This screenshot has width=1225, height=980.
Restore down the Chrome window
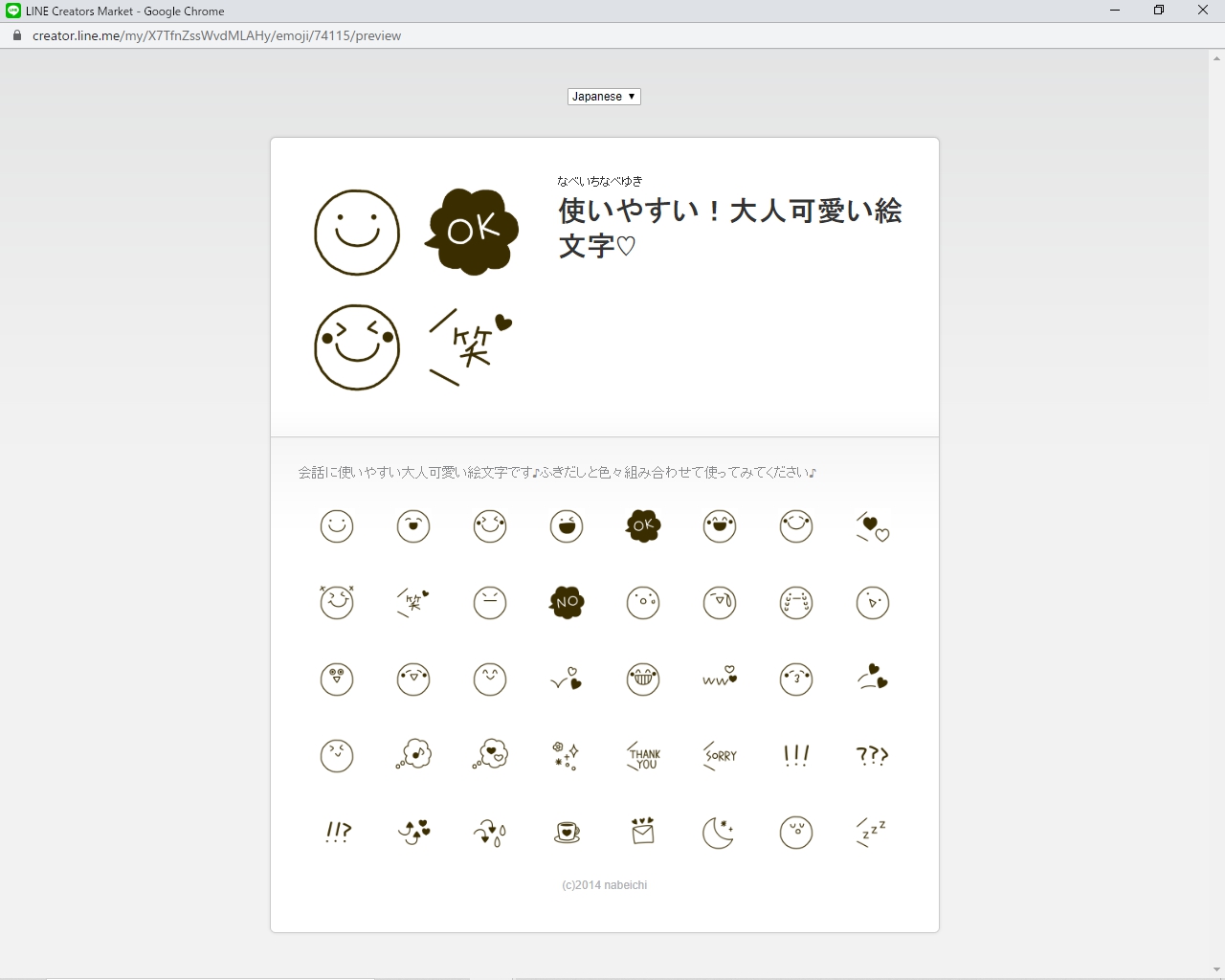1159,11
